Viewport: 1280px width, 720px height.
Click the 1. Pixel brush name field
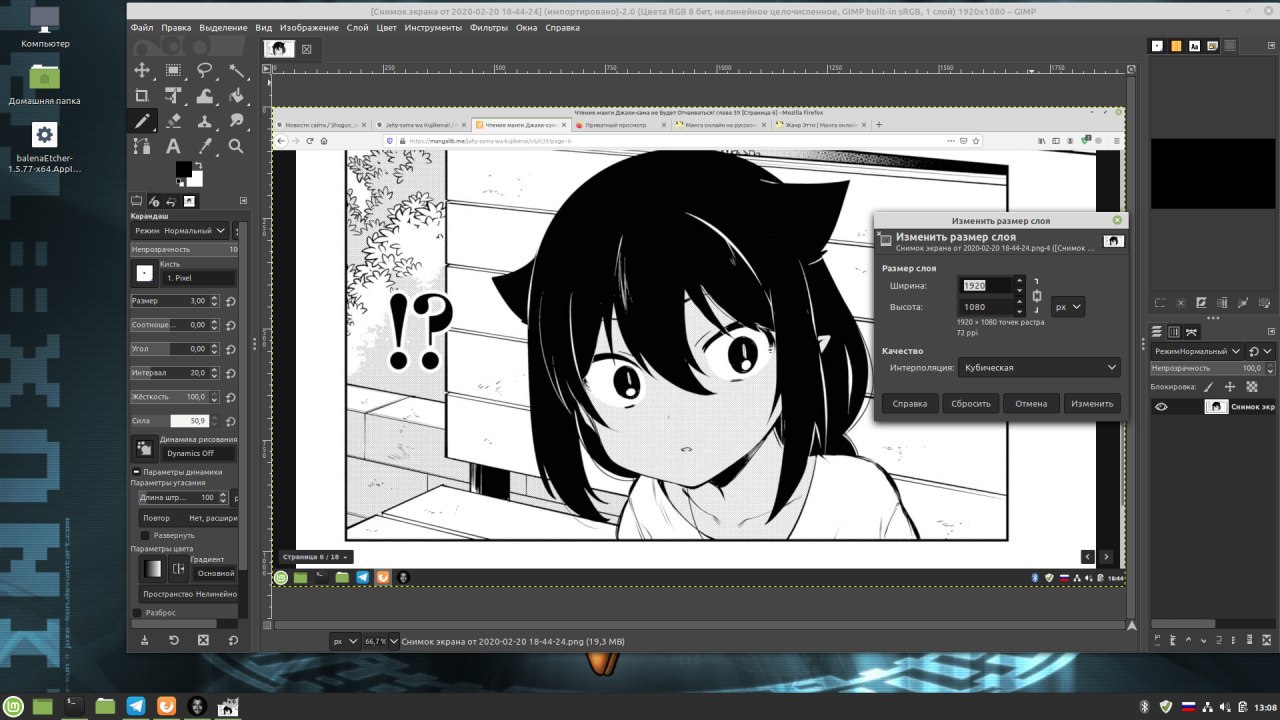click(x=199, y=277)
